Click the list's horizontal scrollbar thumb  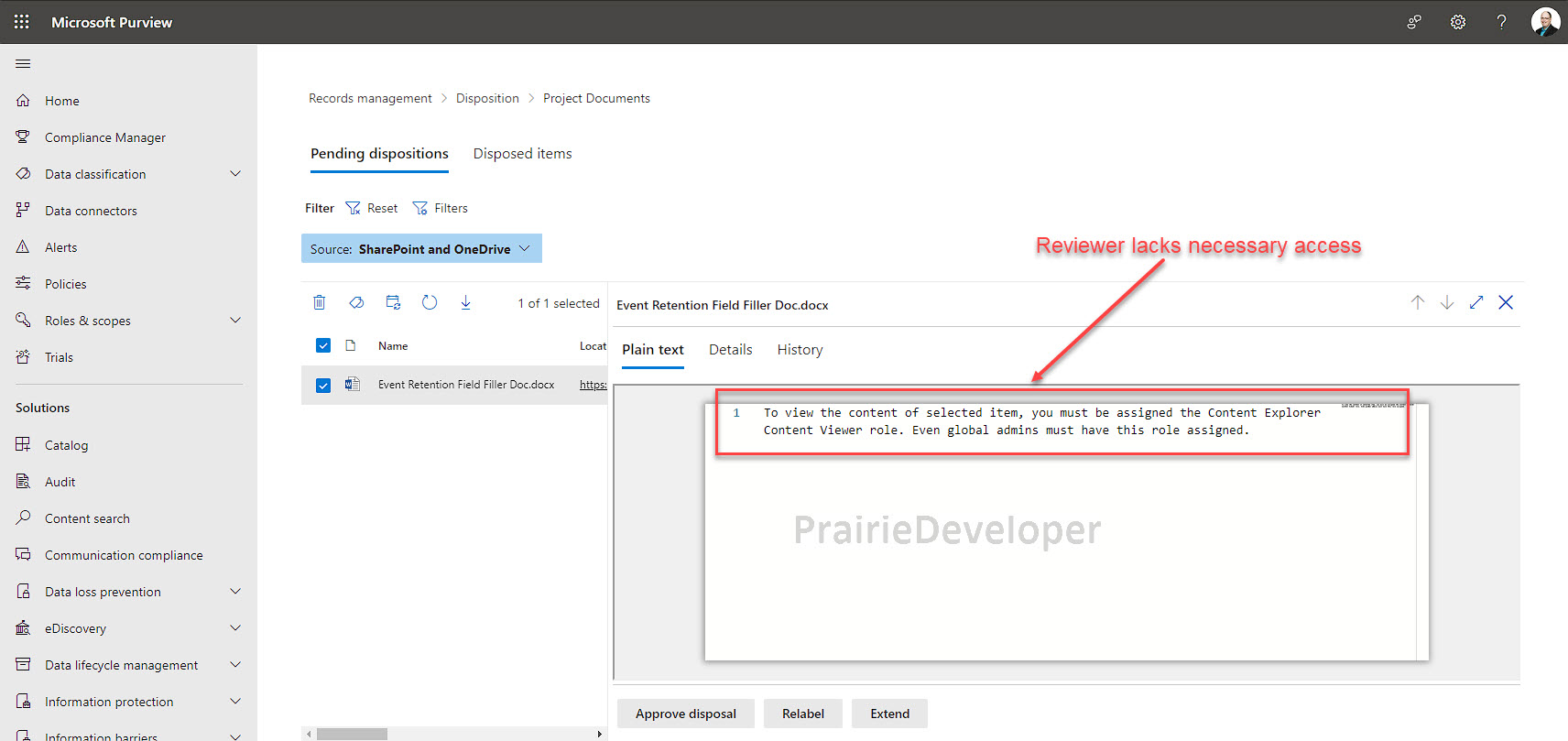coord(352,734)
